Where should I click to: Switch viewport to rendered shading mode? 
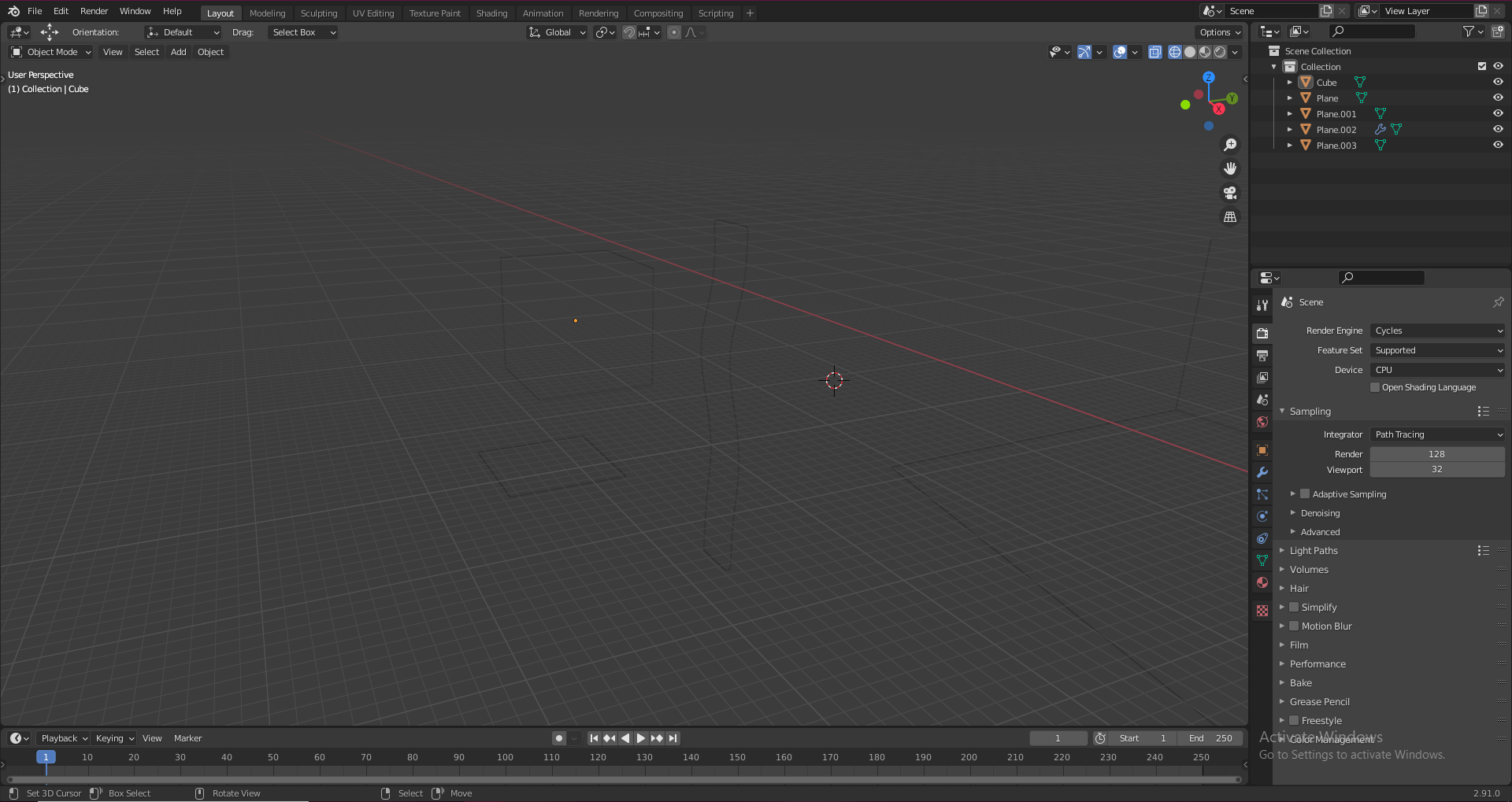1219,52
